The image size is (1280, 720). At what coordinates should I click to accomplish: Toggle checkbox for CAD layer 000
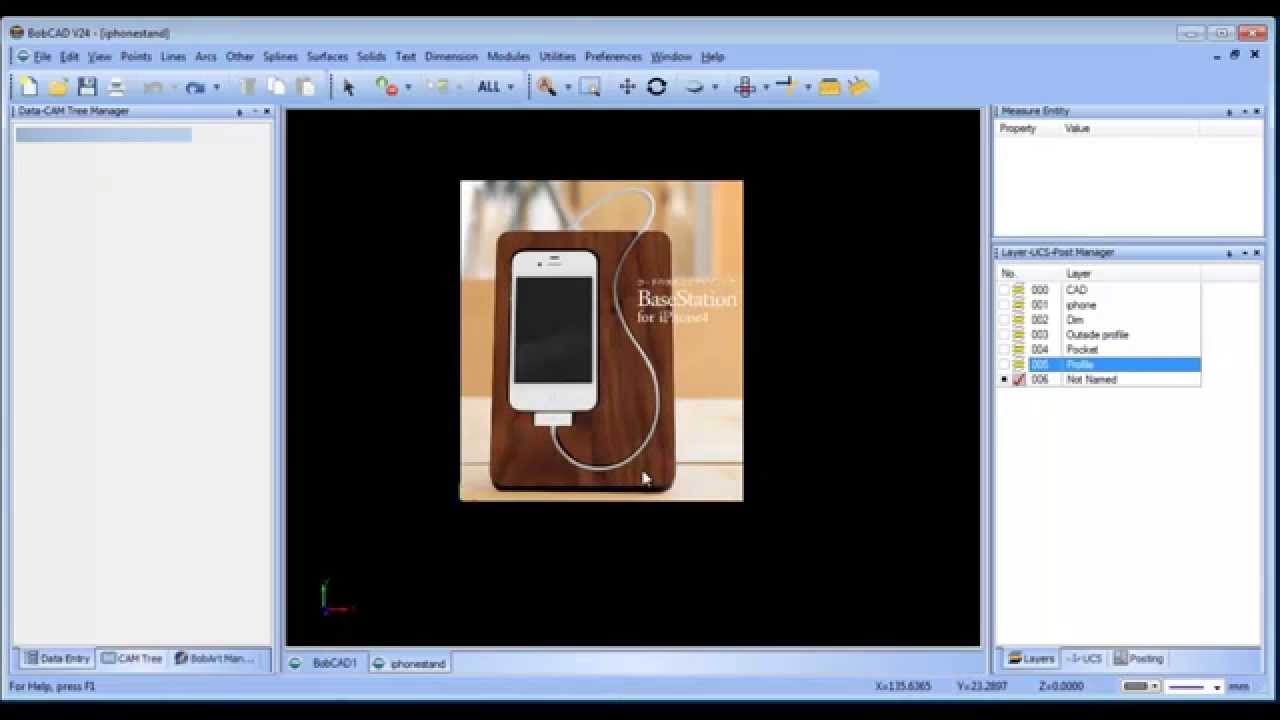1004,290
